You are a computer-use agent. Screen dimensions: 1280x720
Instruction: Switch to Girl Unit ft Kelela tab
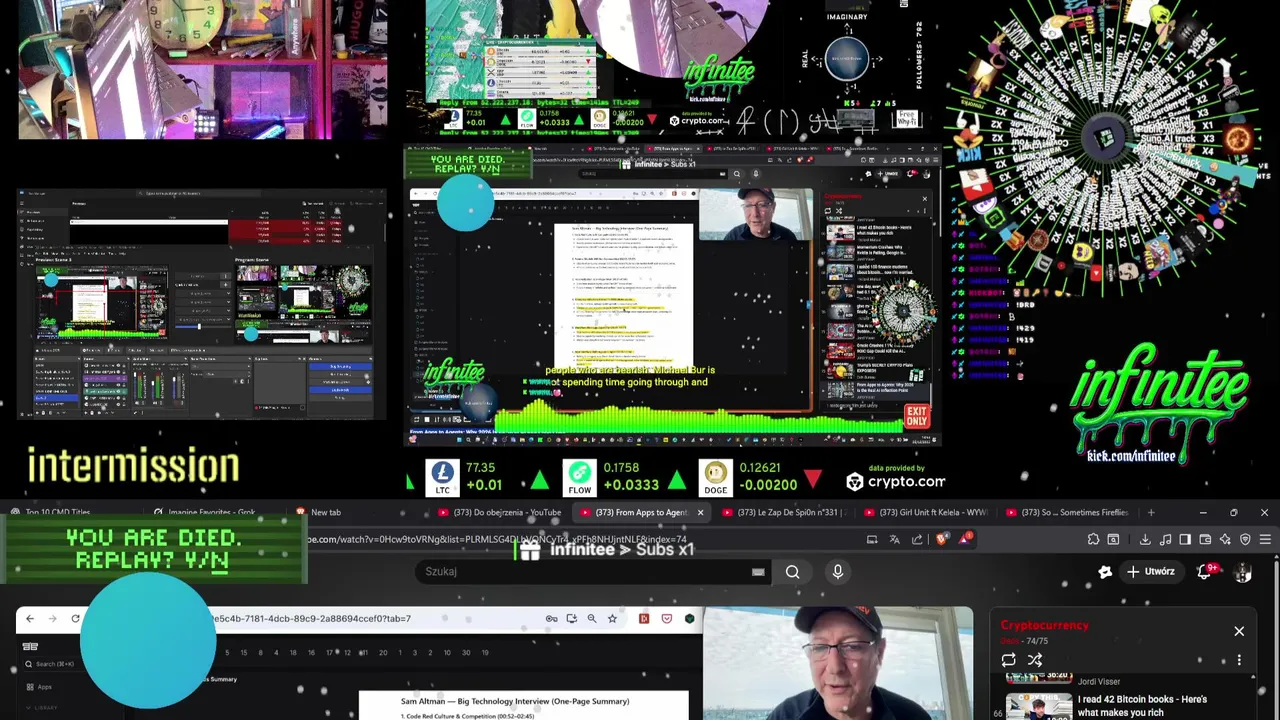coord(925,512)
